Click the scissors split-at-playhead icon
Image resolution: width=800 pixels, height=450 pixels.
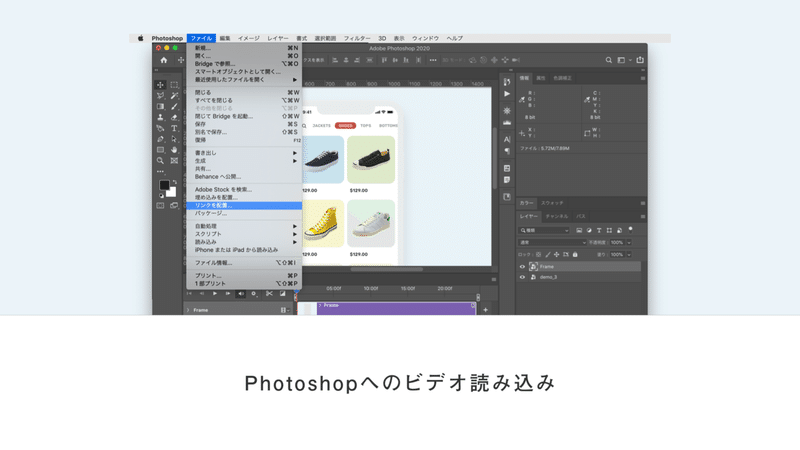pos(269,293)
